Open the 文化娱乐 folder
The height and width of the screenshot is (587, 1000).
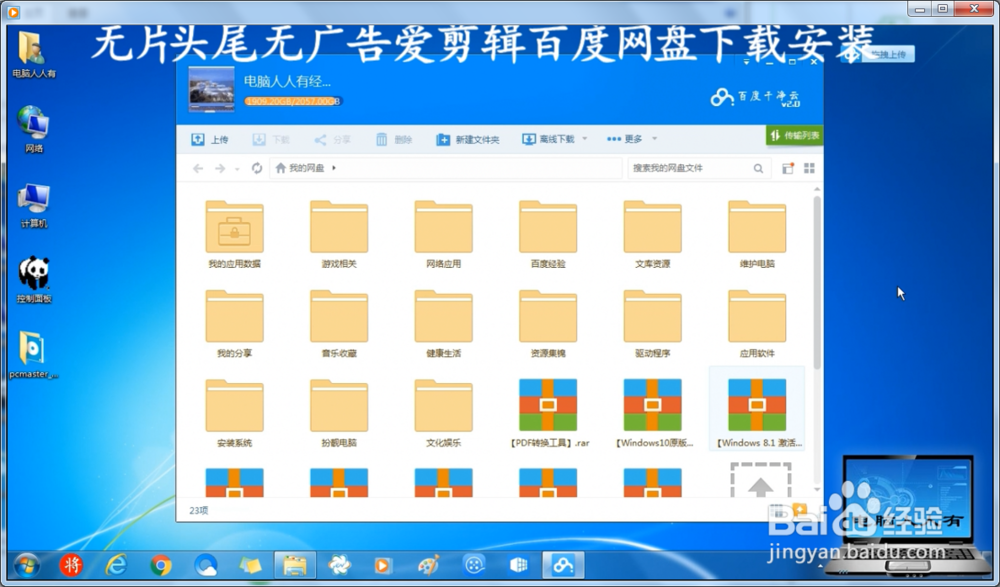pyautogui.click(x=443, y=413)
